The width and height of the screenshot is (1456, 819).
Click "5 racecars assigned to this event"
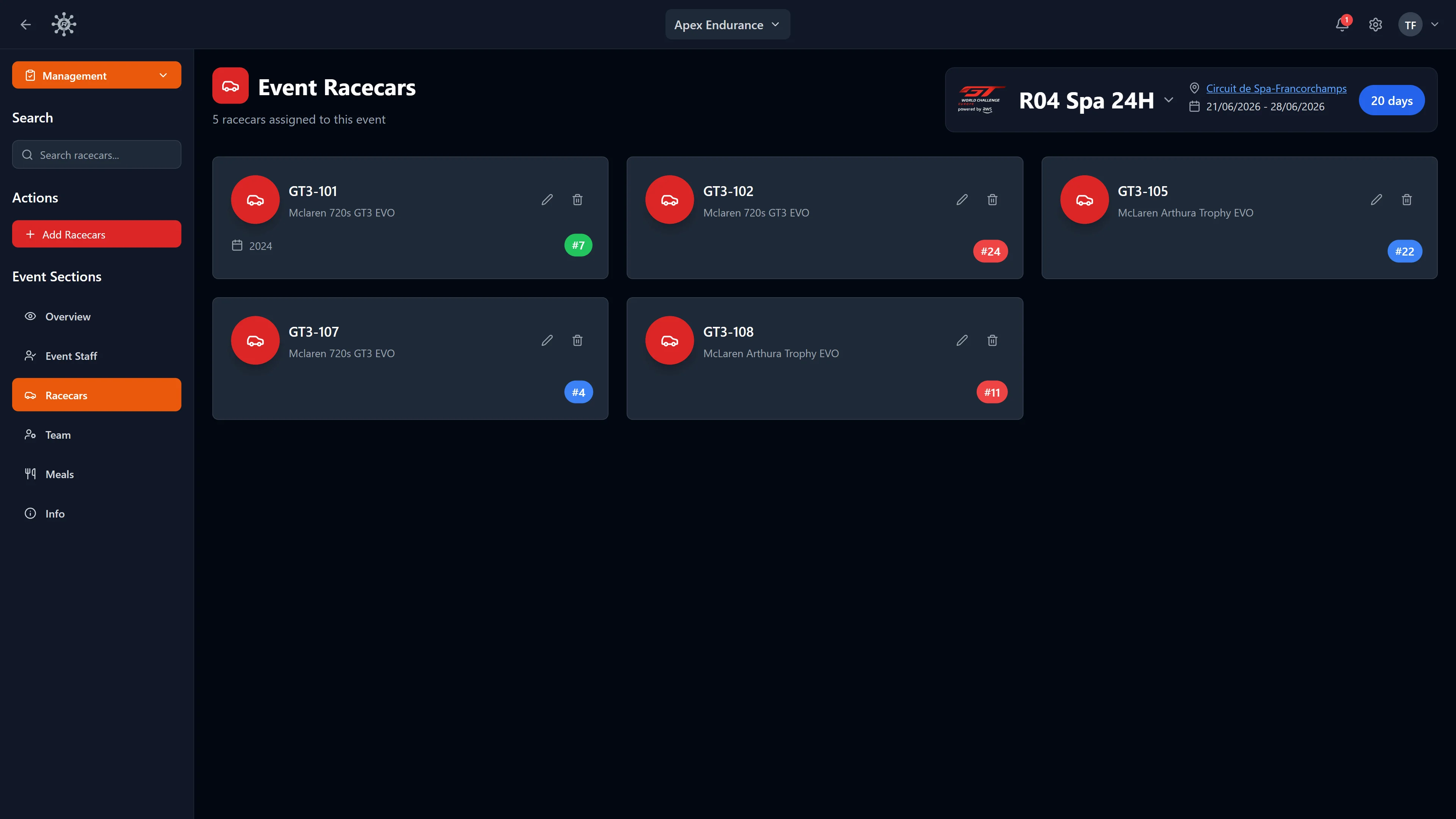tap(298, 119)
